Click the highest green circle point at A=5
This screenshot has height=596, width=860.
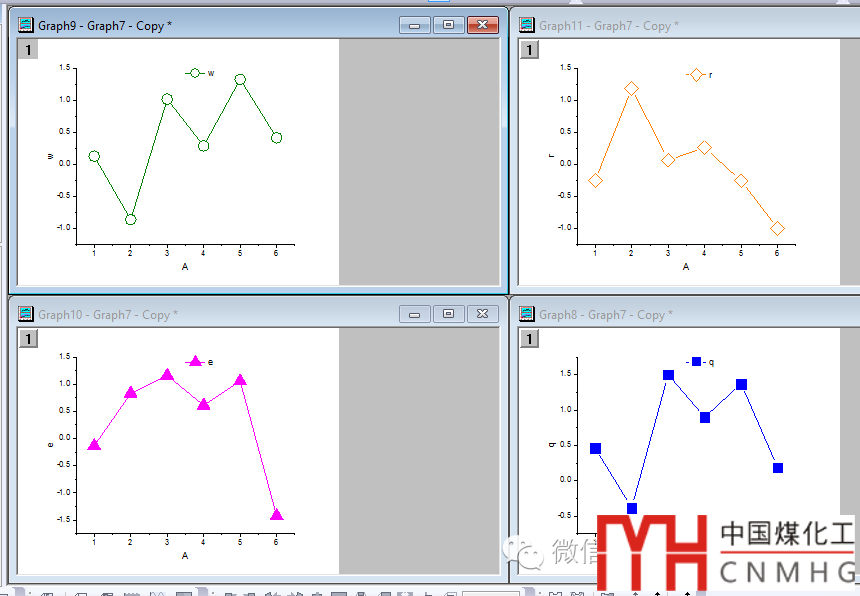click(240, 80)
